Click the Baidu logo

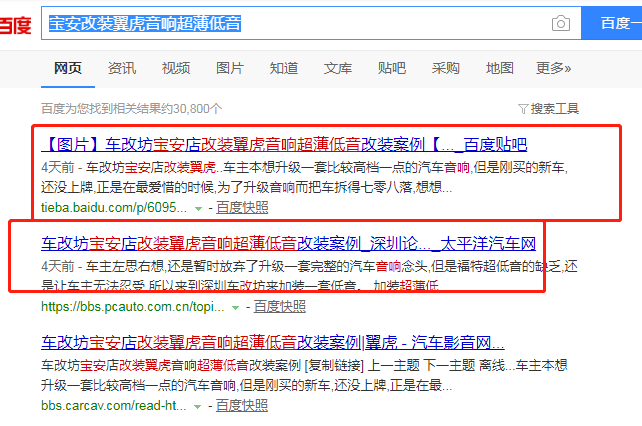[16, 25]
